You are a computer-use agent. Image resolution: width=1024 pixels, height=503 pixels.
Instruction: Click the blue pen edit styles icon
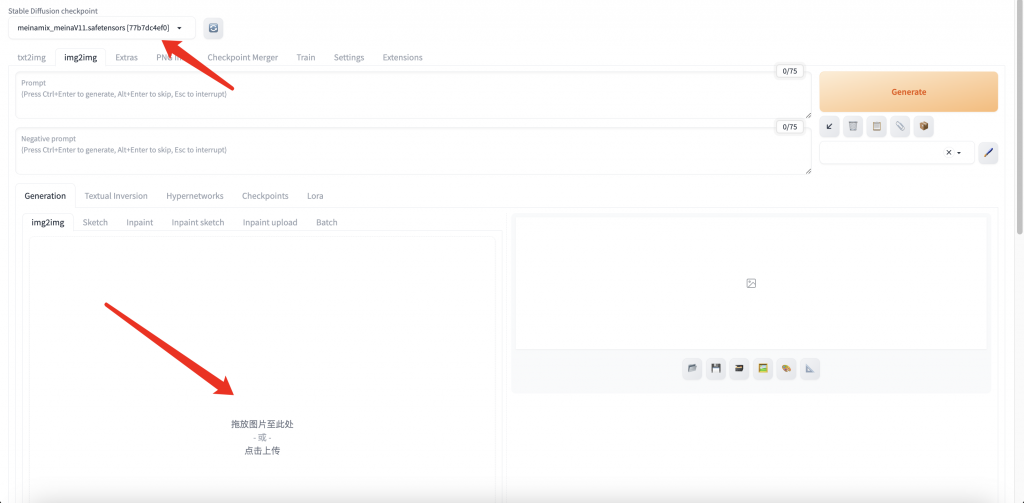click(x=988, y=153)
